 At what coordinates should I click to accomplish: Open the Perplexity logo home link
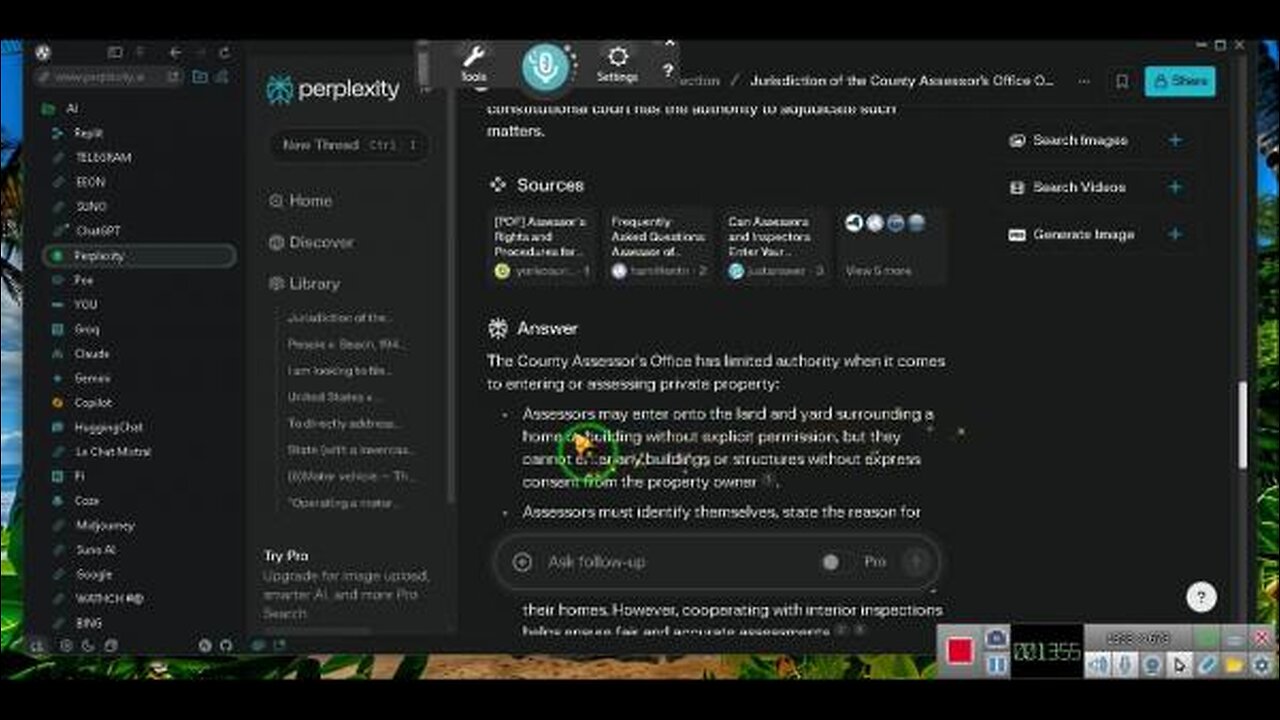[x=333, y=89]
